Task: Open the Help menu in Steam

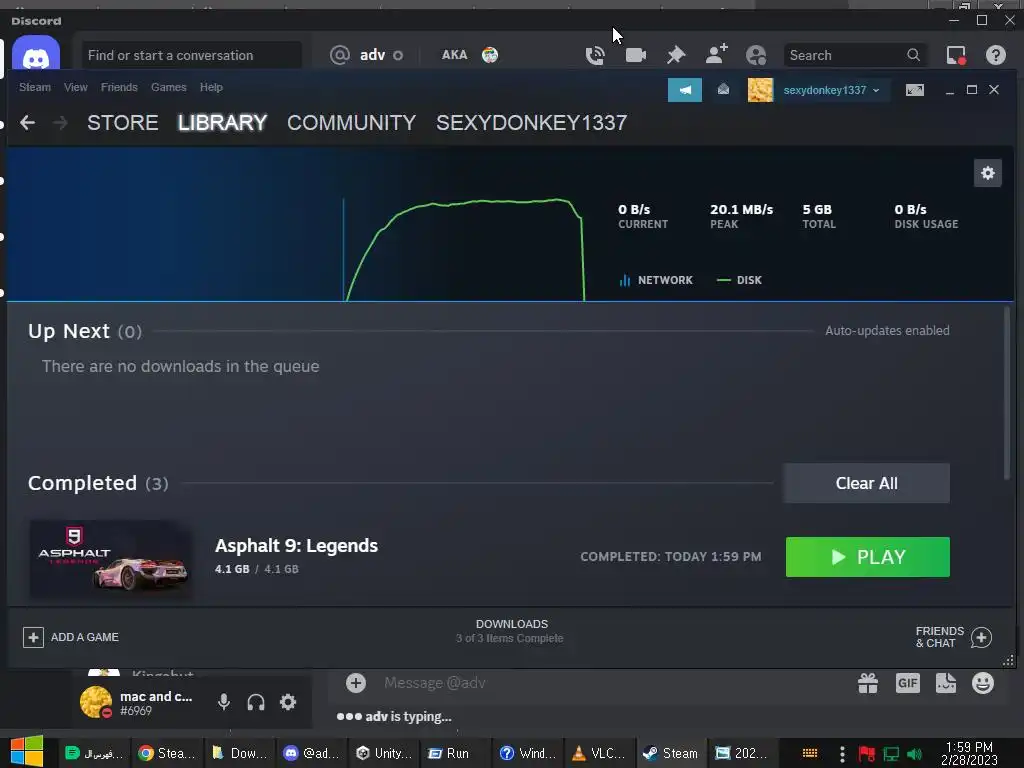Action: click(x=211, y=87)
